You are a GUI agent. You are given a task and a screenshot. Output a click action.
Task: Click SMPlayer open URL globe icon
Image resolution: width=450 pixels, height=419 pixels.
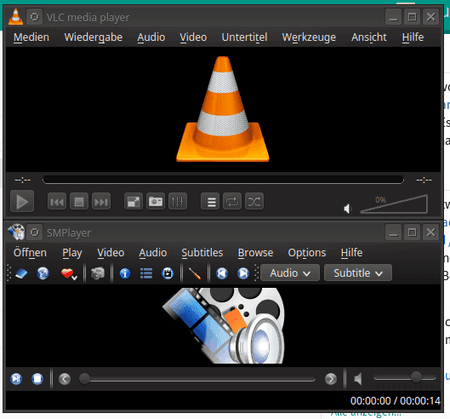pyautogui.click(x=43, y=274)
